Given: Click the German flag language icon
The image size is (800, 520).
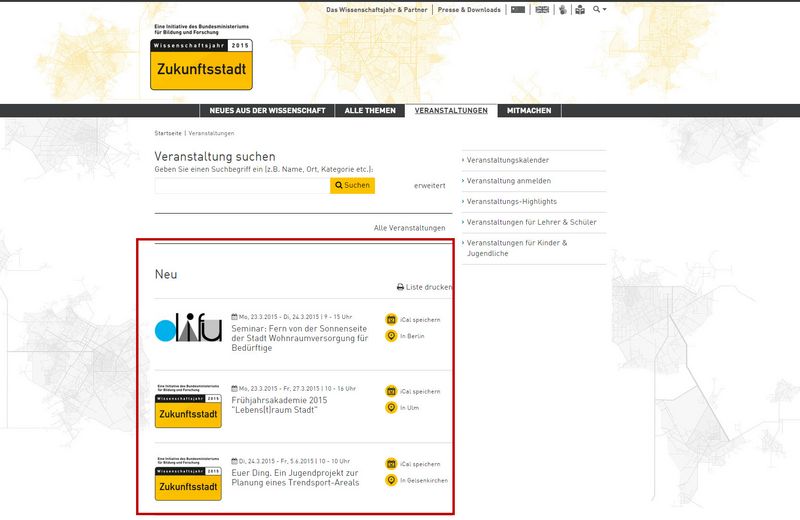Looking at the screenshot, I should [x=518, y=9].
